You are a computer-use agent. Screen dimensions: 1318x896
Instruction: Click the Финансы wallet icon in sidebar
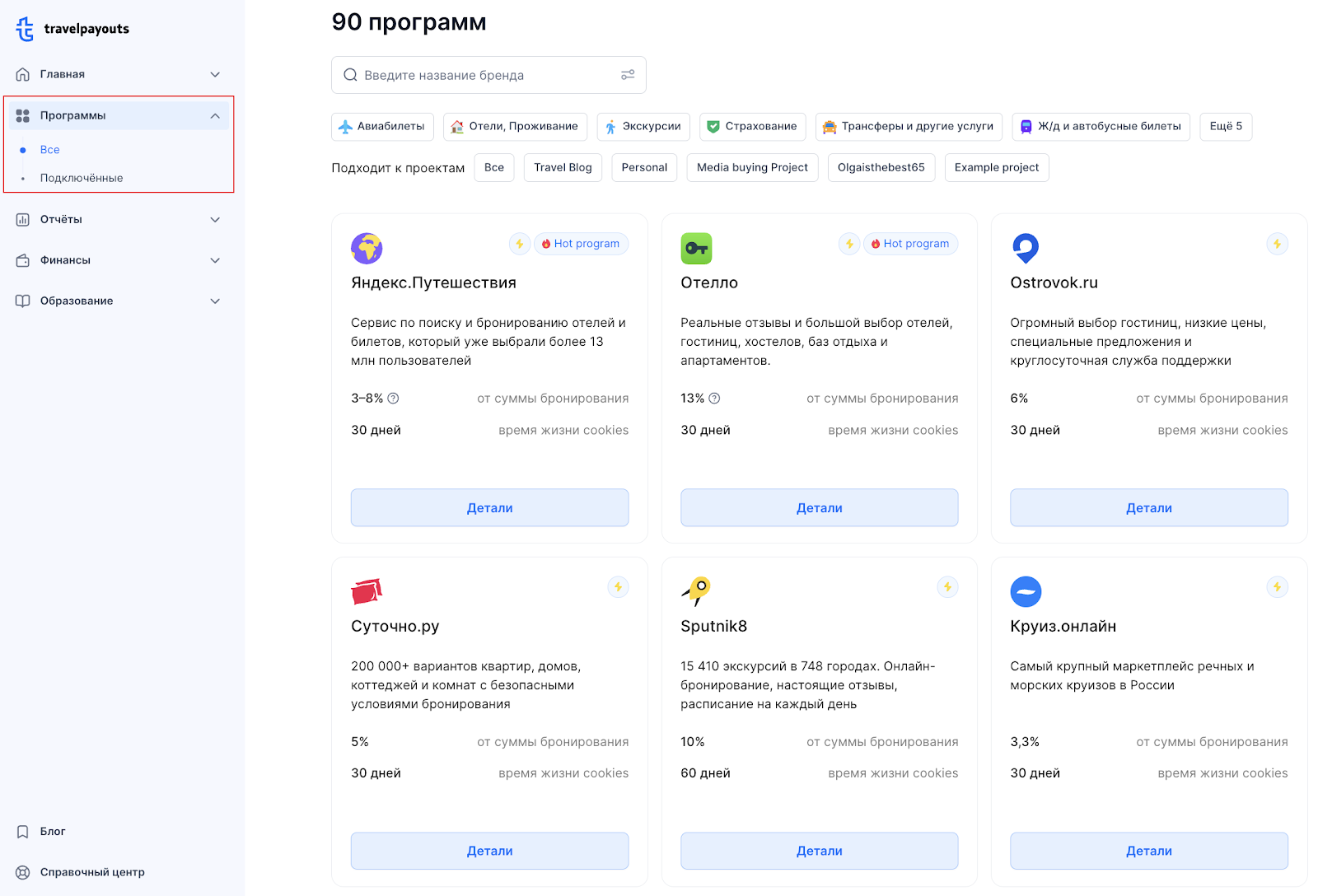(23, 260)
